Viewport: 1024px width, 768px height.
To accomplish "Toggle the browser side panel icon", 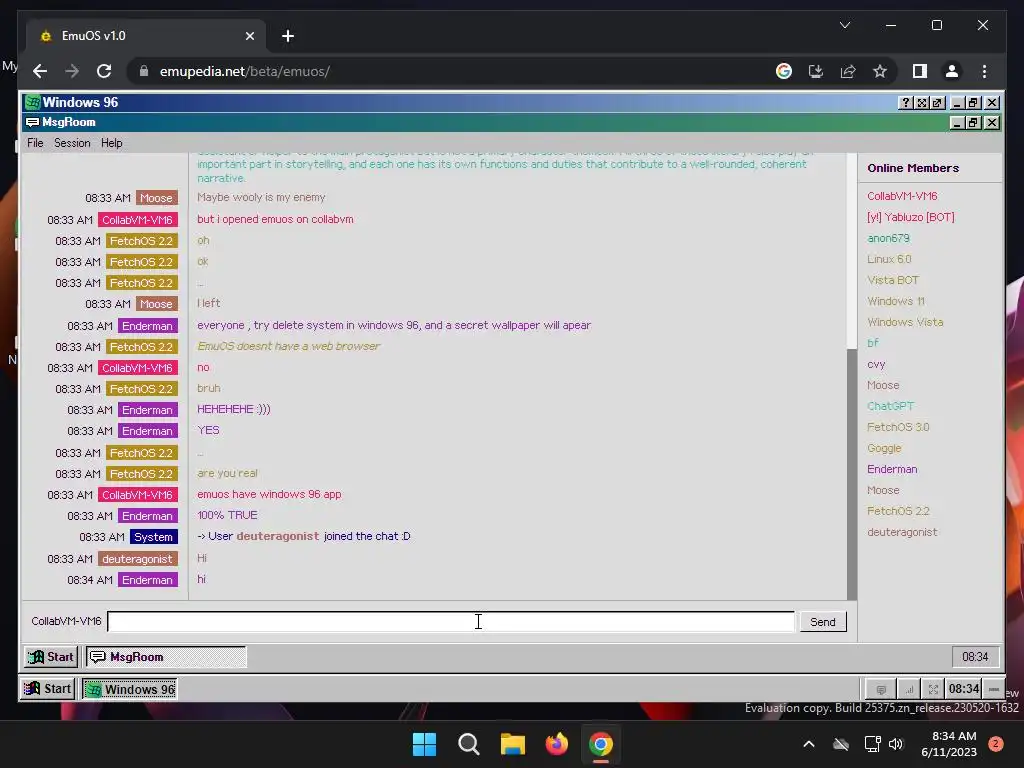I will (920, 71).
